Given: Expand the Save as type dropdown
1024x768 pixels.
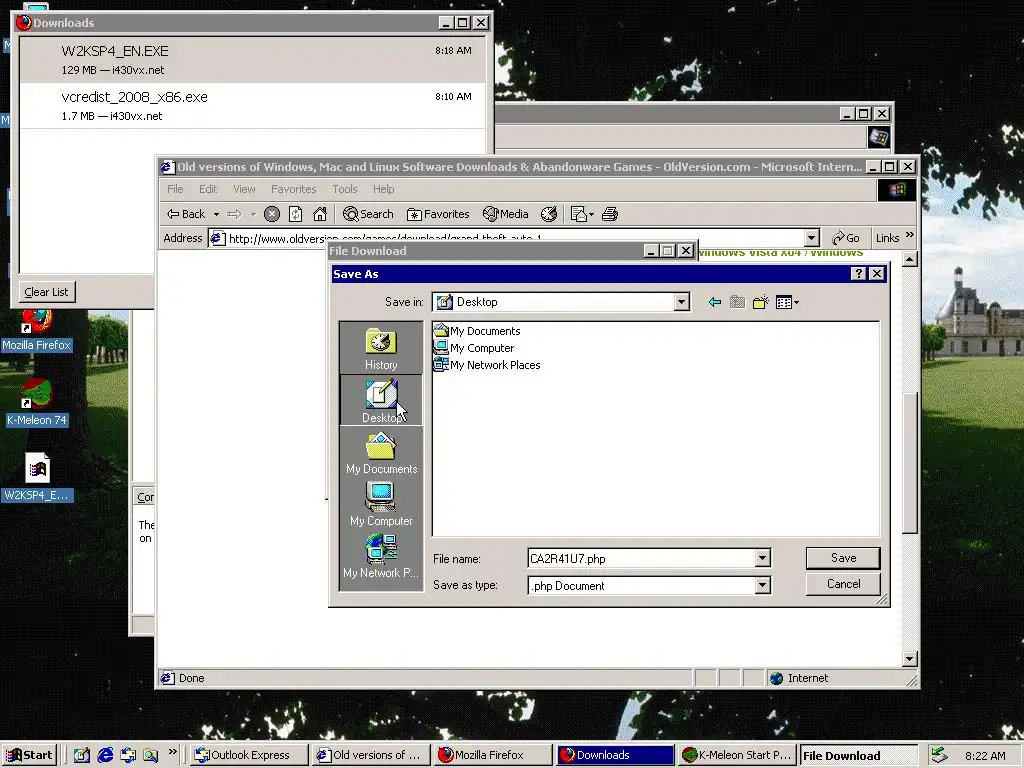Looking at the screenshot, I should pos(762,586).
